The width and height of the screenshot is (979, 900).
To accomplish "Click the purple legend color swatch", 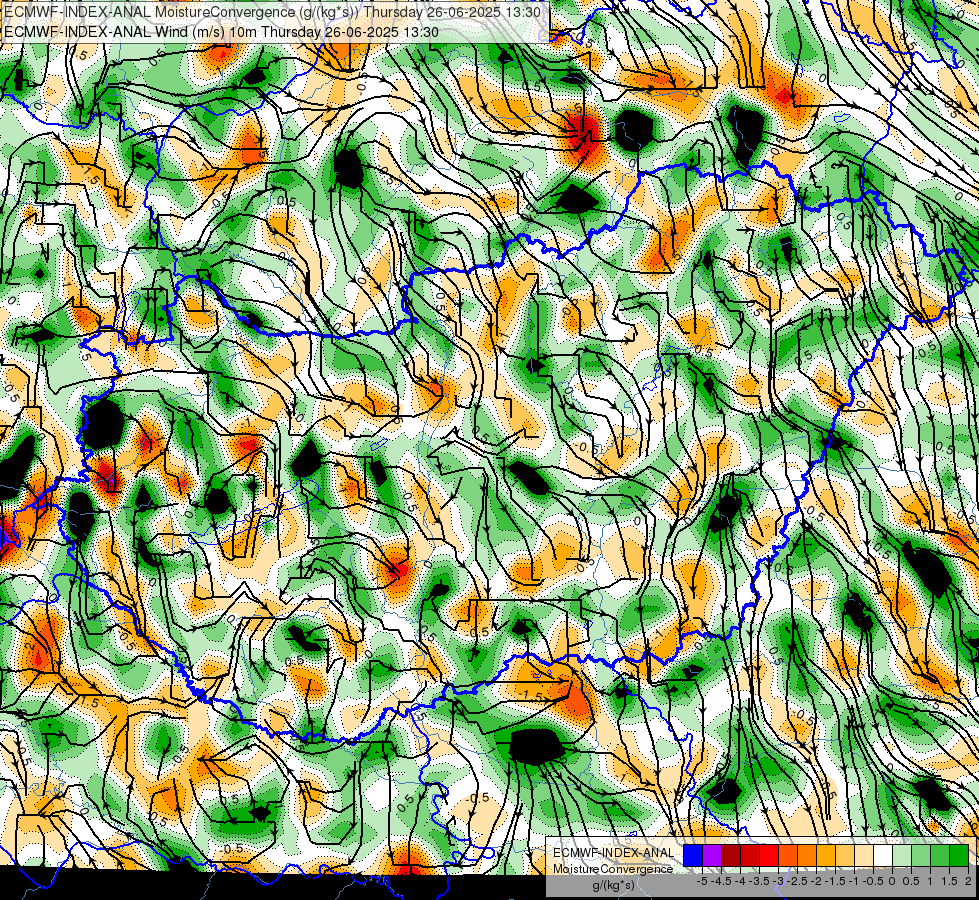I will point(712,855).
